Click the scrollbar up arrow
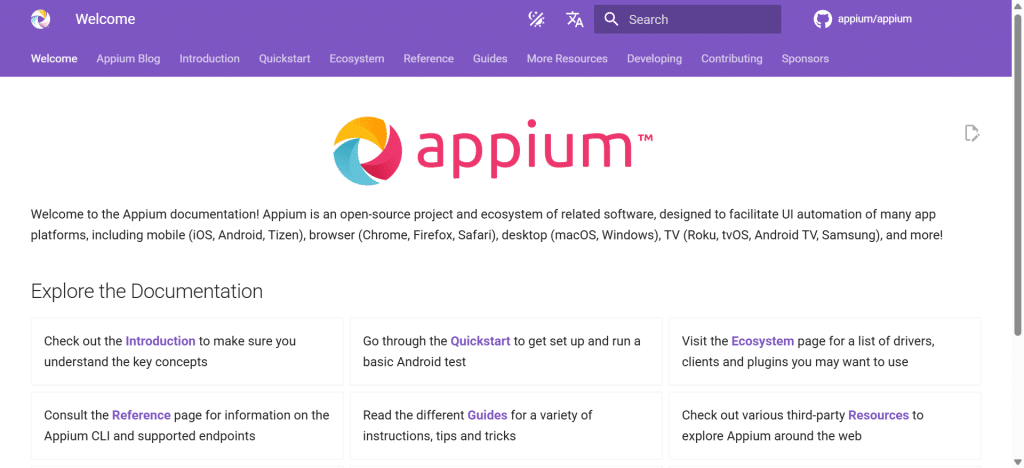 pos(1018,5)
